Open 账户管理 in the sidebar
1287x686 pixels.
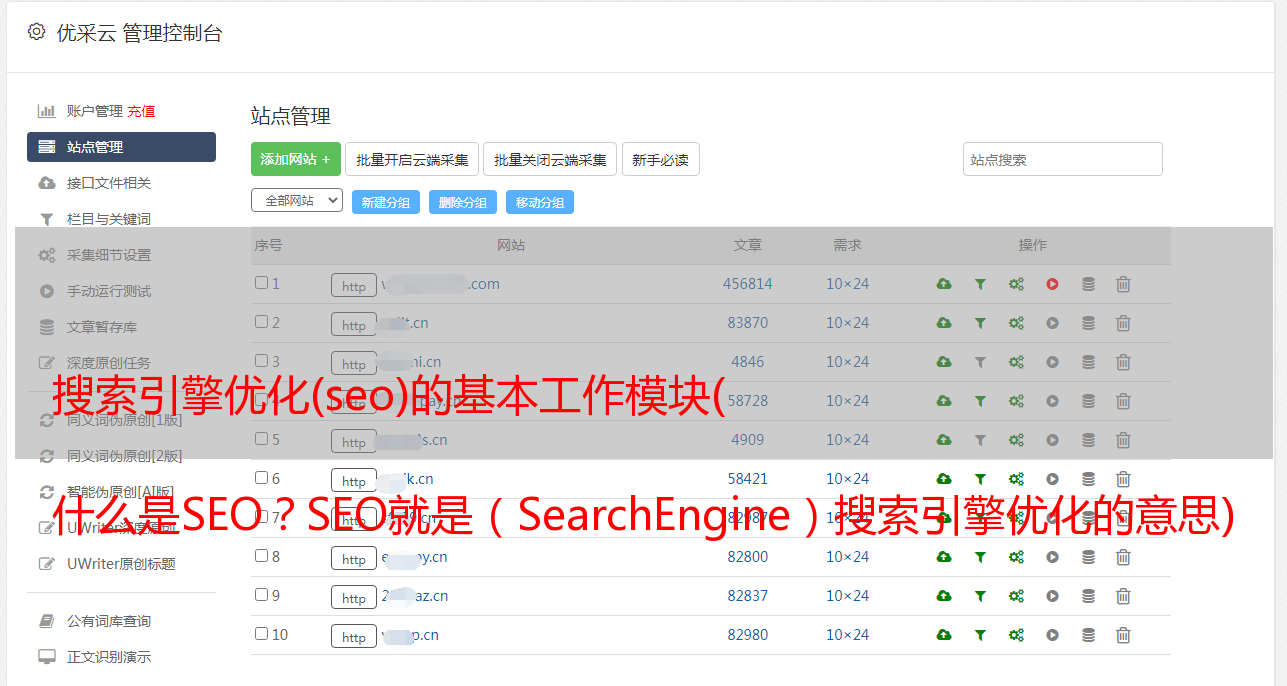pos(95,111)
